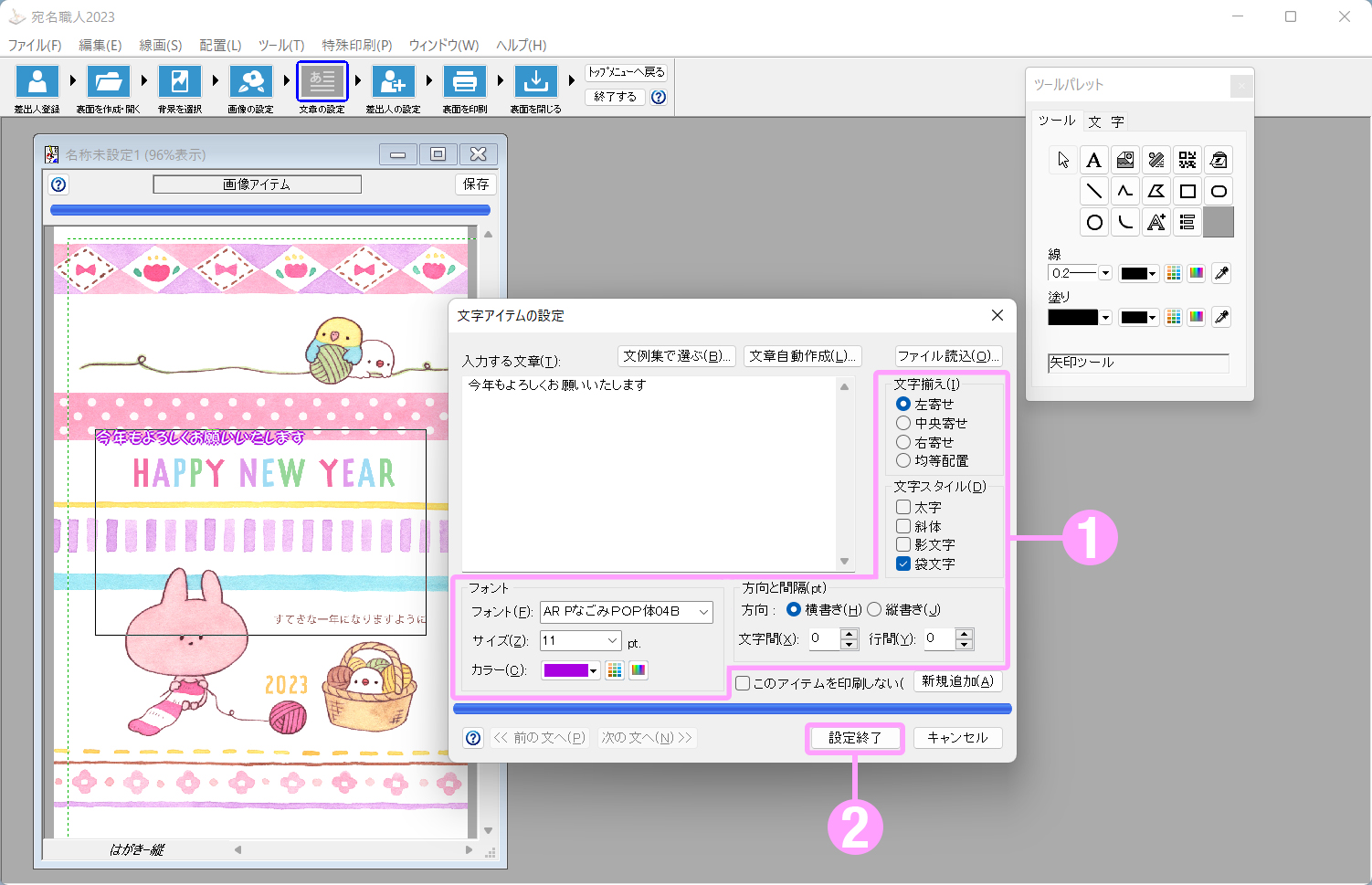
Task: Select the text tool A in palette
Action: click(x=1093, y=161)
